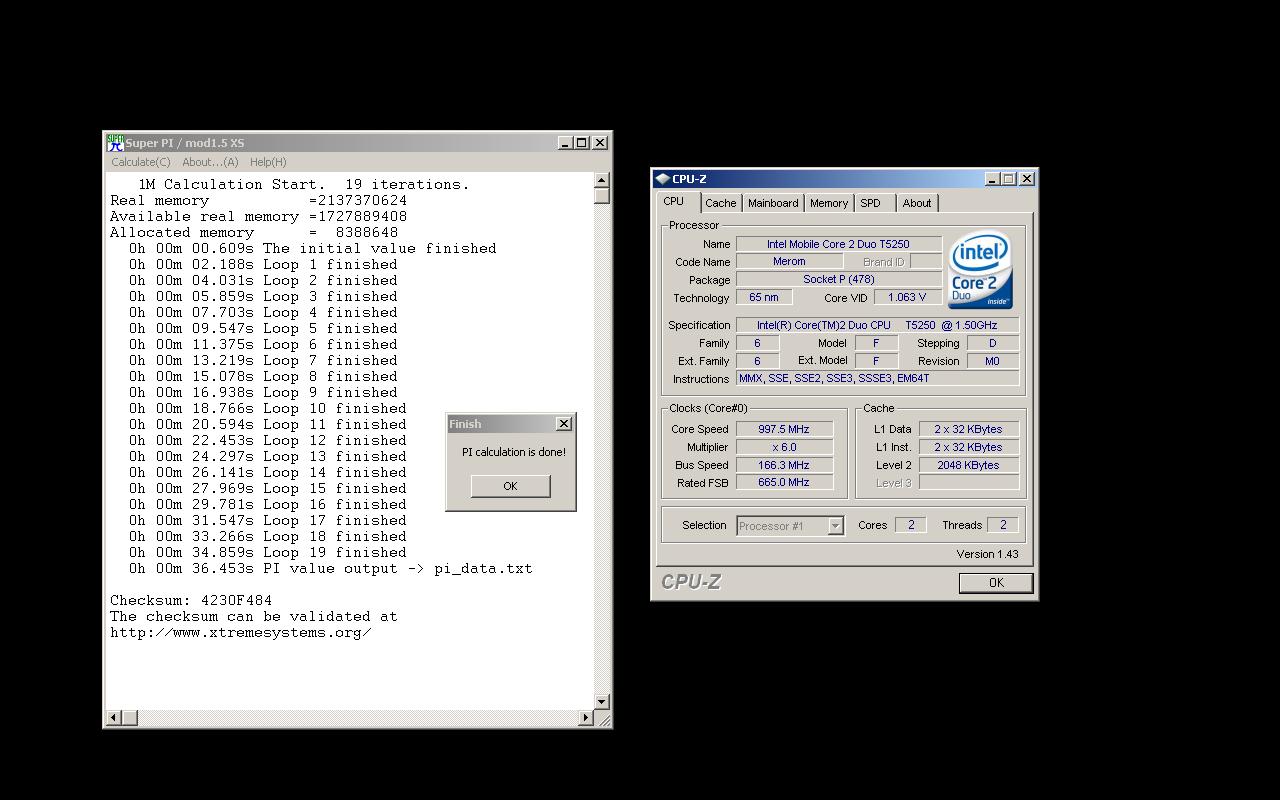Click the Super PI vertical scrollbar down arrow
Screen dimensions: 1280x800
pyautogui.click(x=602, y=702)
